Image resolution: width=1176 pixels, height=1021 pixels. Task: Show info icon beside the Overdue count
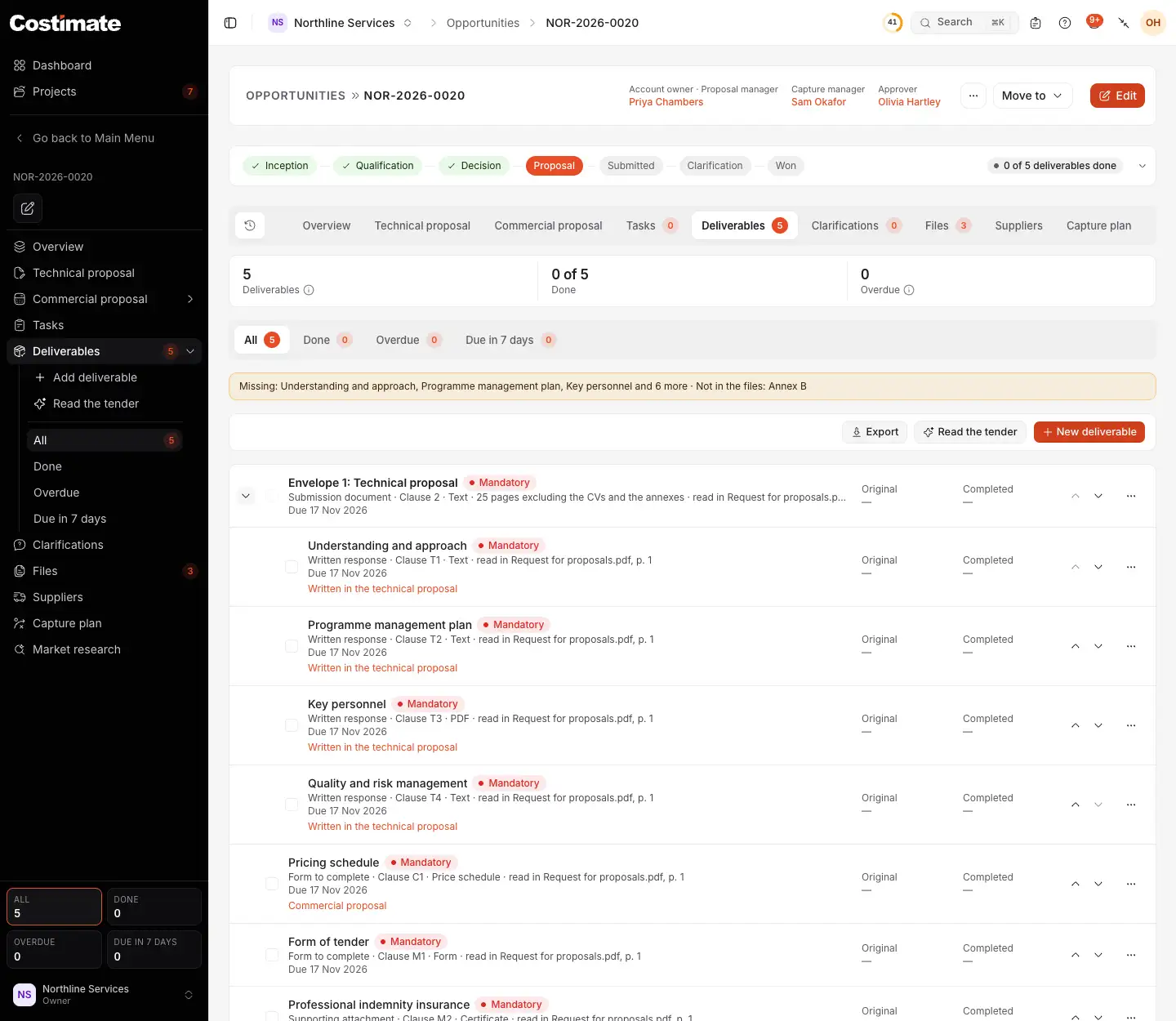909,290
